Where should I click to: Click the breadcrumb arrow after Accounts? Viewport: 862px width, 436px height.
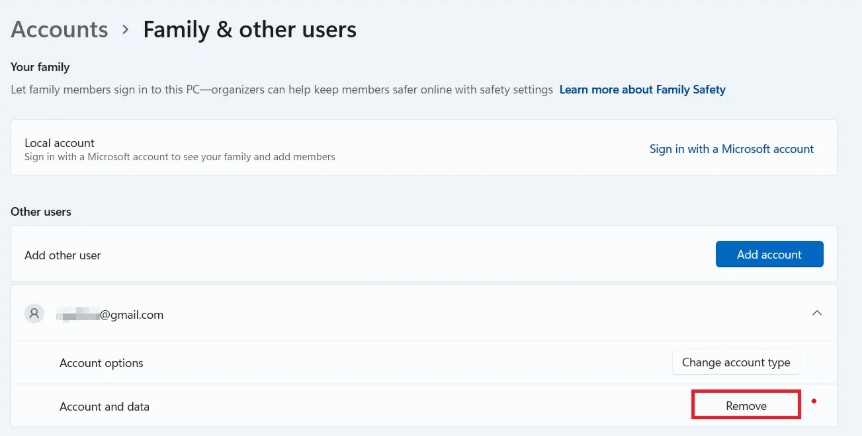pyautogui.click(x=126, y=30)
